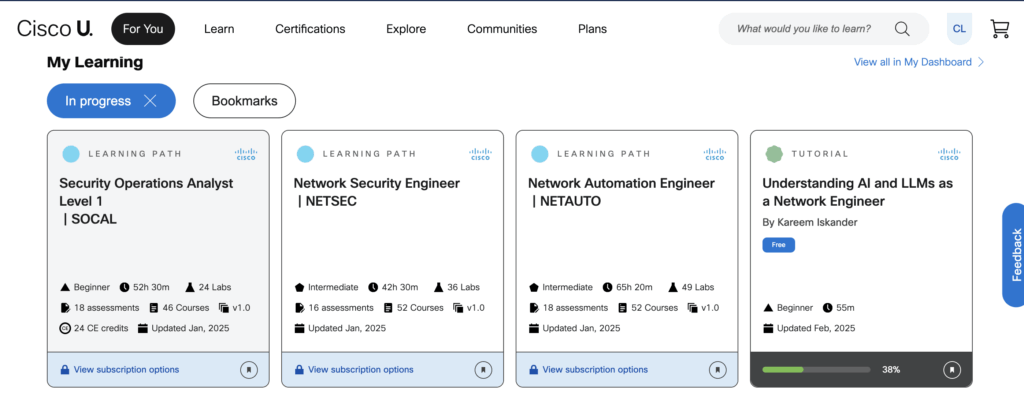Click the 38% tutorial progress bar
This screenshot has height=415, width=1024.
(816, 370)
